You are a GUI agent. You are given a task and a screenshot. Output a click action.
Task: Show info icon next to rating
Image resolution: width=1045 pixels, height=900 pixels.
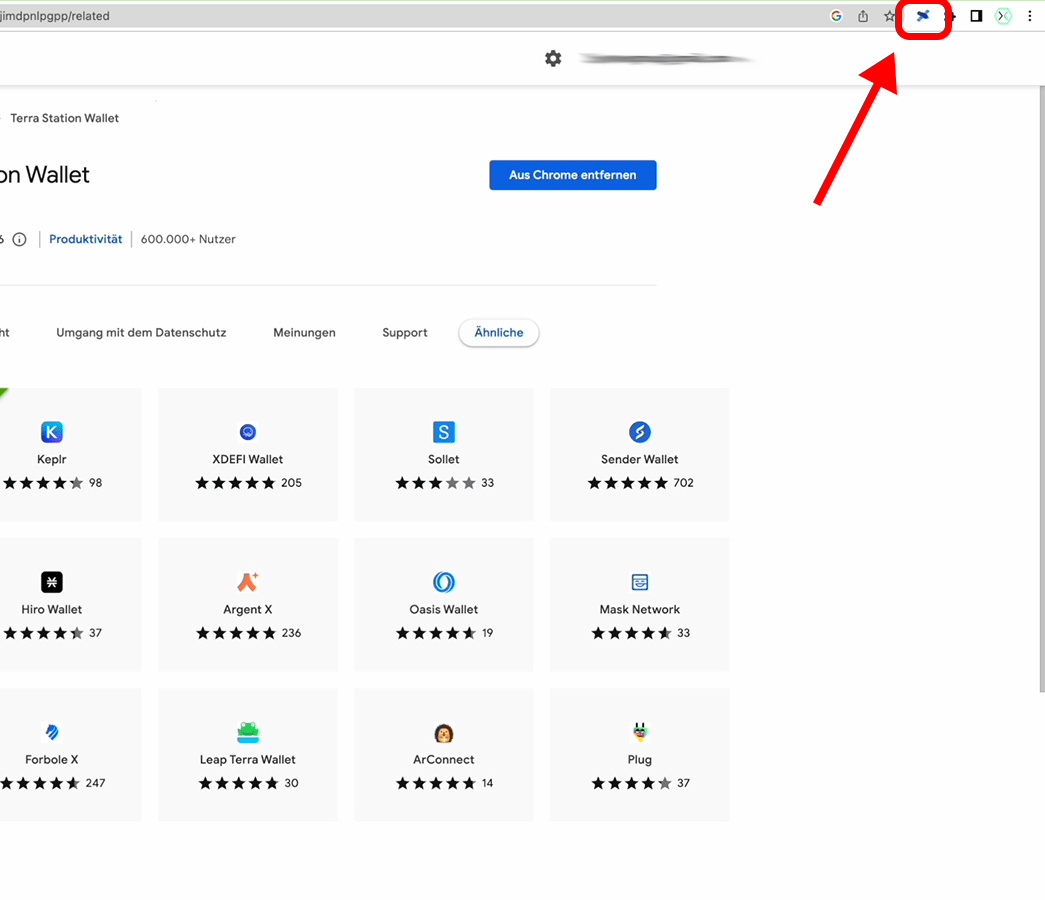20,239
